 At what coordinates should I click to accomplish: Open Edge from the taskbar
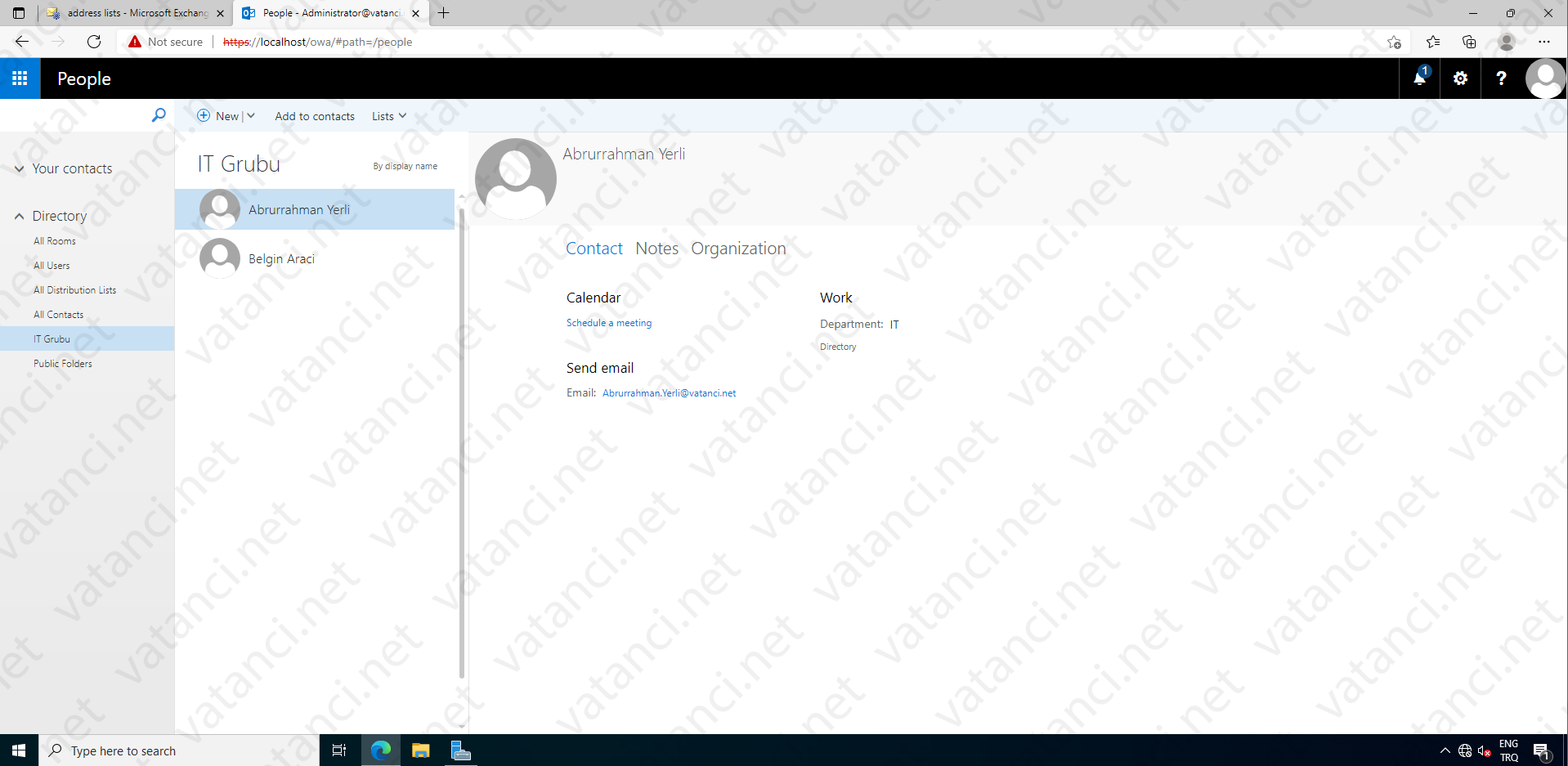(380, 750)
